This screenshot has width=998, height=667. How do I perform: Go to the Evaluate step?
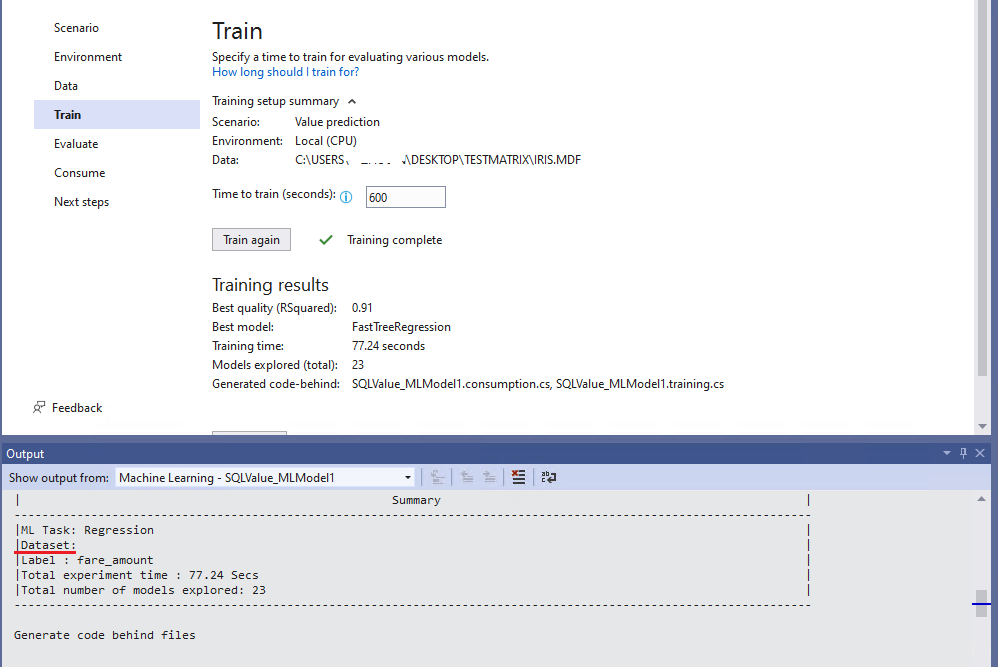tap(76, 144)
